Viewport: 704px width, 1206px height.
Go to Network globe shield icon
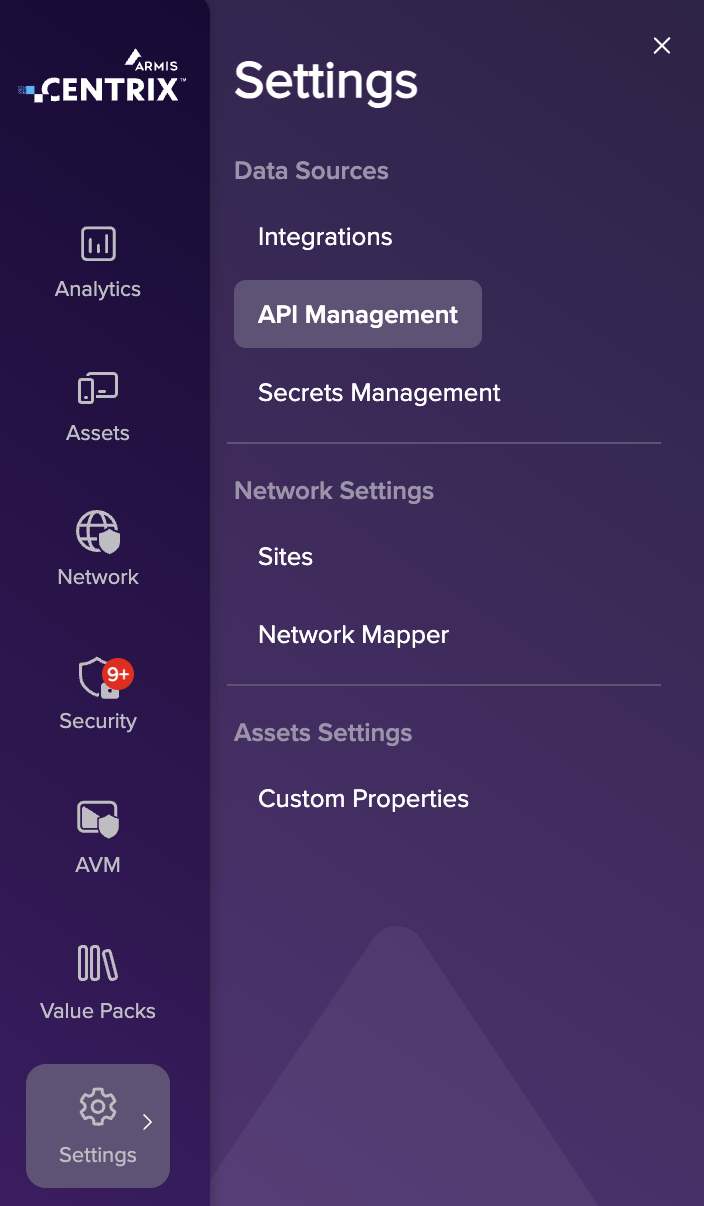coord(98,532)
